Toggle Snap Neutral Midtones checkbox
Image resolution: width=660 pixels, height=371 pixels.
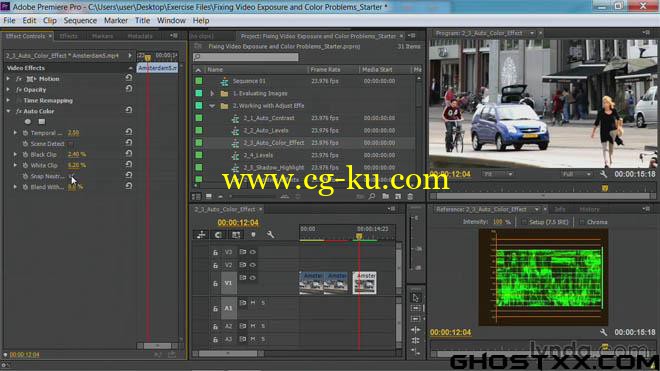[70, 176]
